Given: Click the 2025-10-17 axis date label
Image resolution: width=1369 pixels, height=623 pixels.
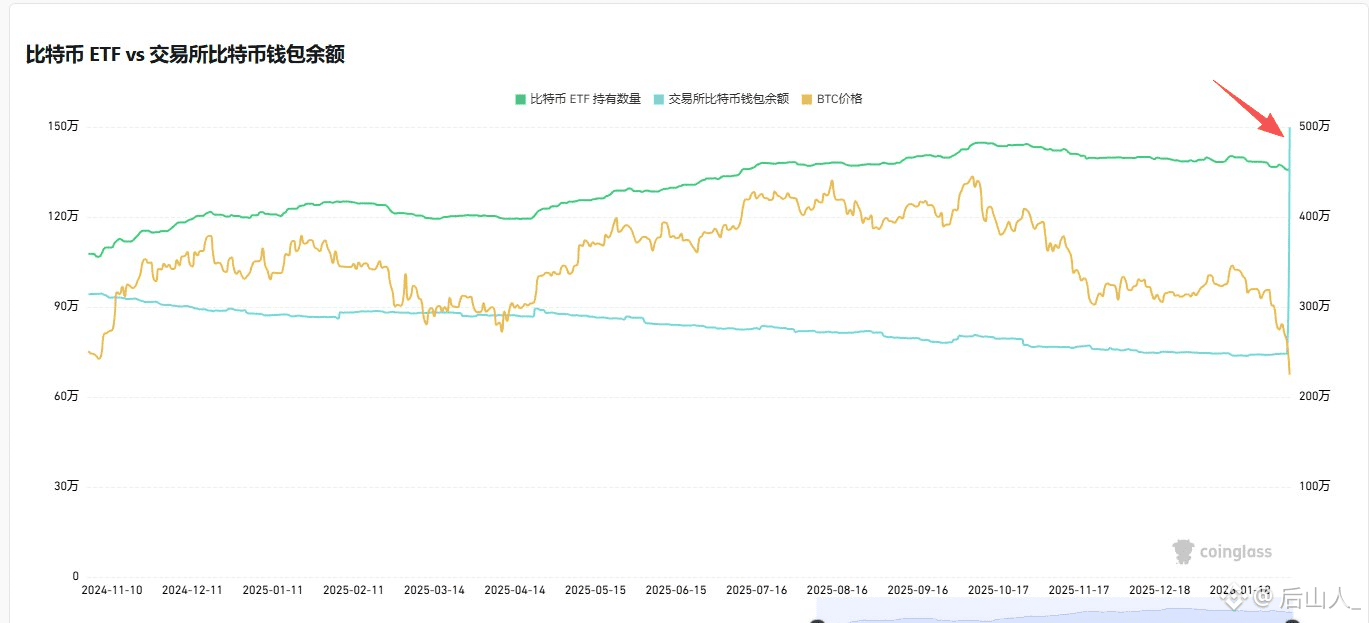Looking at the screenshot, I should (x=999, y=590).
